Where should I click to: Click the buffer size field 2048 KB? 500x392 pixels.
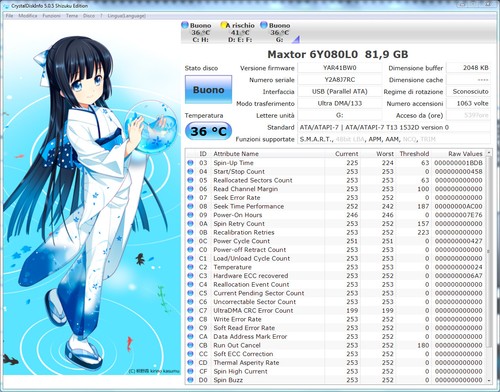tap(468, 68)
